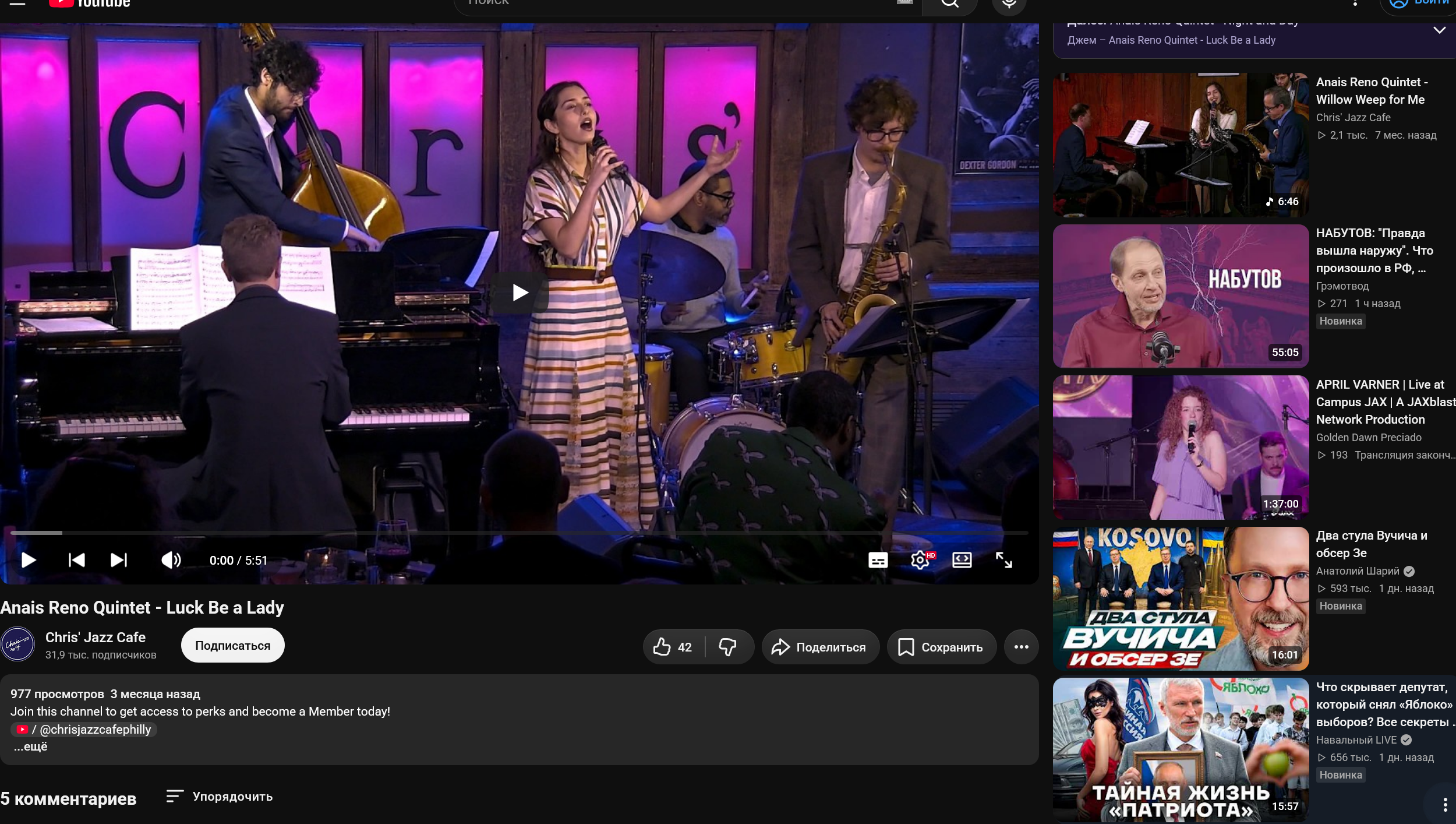Open the comment sort options
Image resolution: width=1456 pixels, height=824 pixels.
pos(220,797)
